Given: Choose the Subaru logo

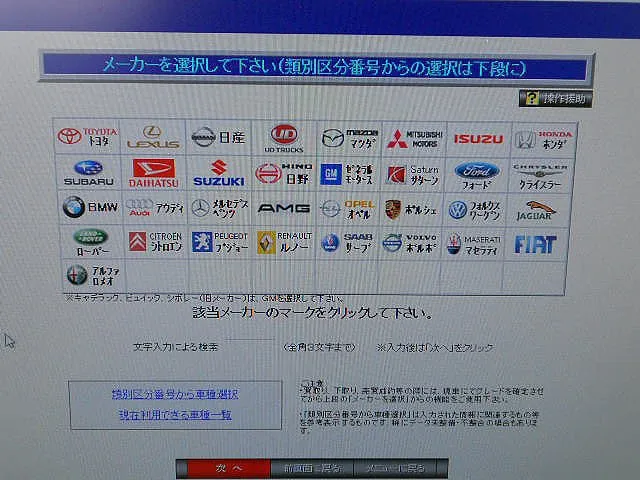Looking at the screenshot, I should coord(88,173).
